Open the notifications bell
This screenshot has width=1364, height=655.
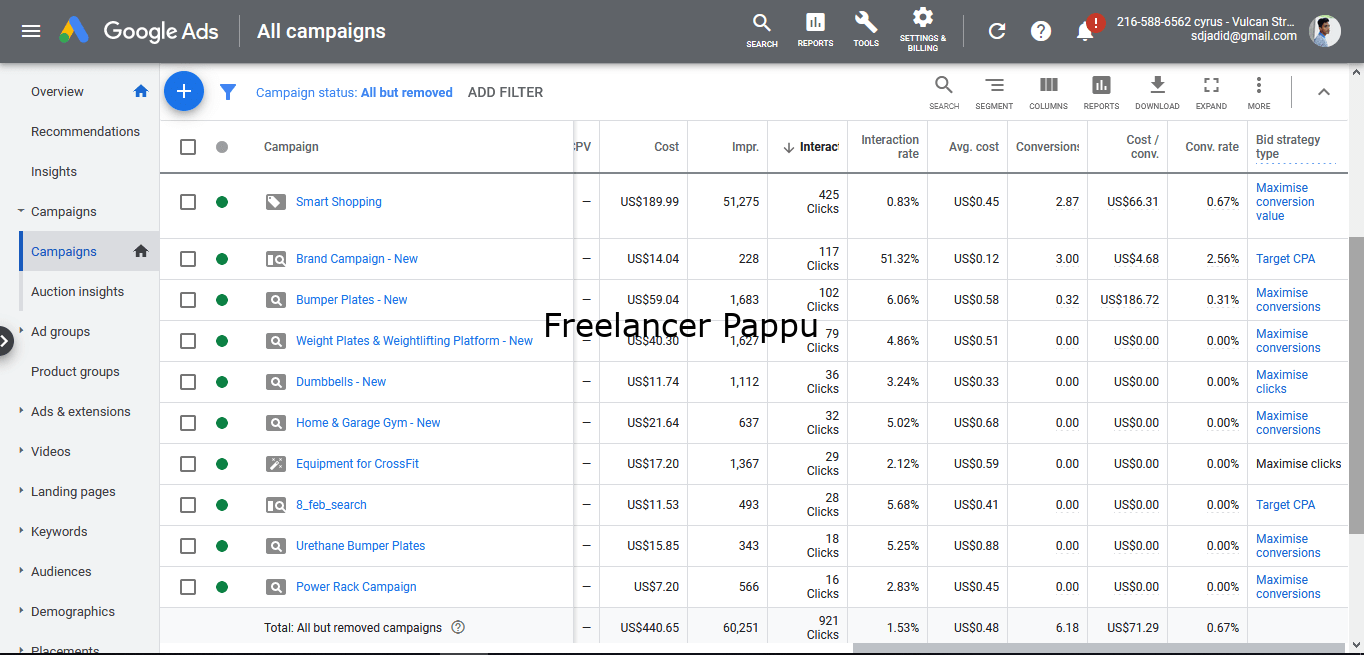tap(1086, 30)
